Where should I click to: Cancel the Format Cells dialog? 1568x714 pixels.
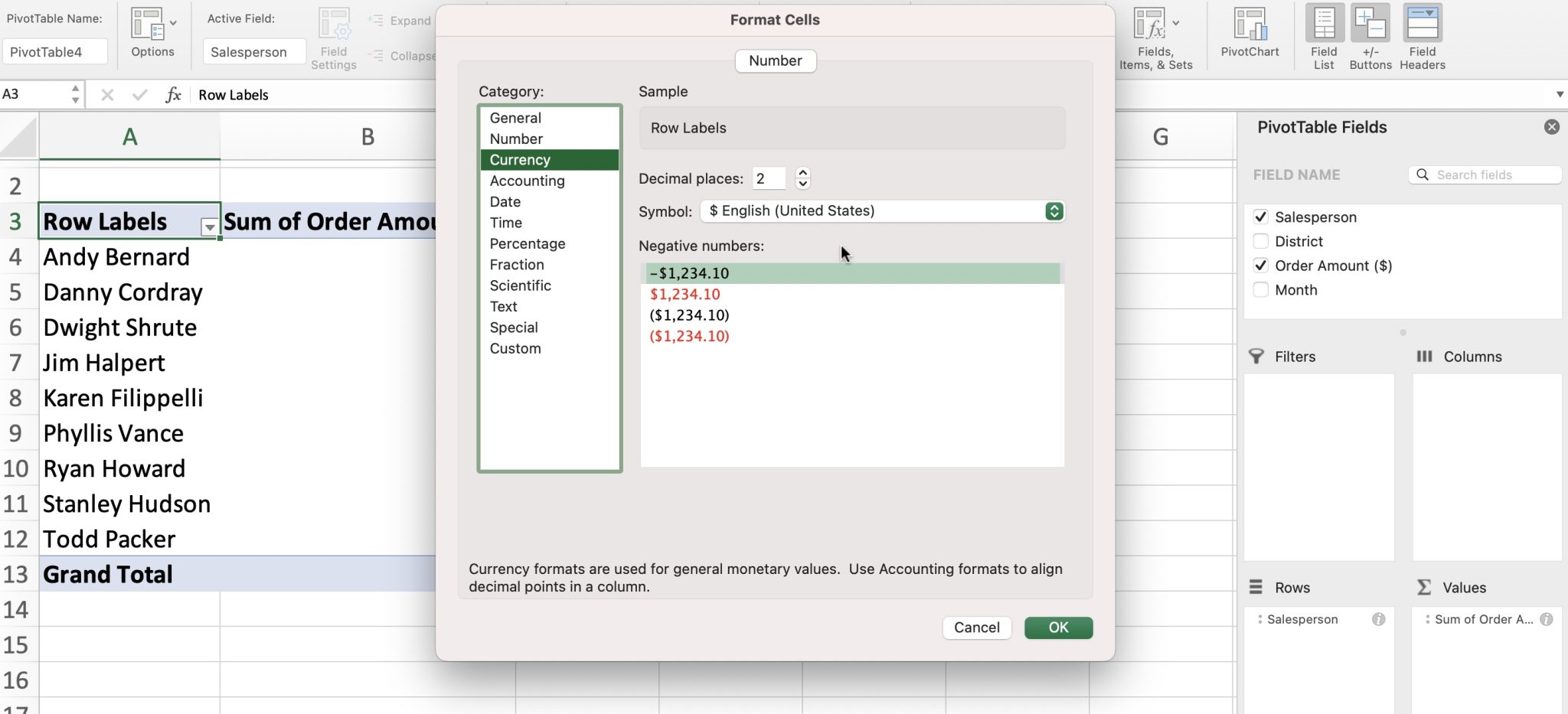[976, 628]
